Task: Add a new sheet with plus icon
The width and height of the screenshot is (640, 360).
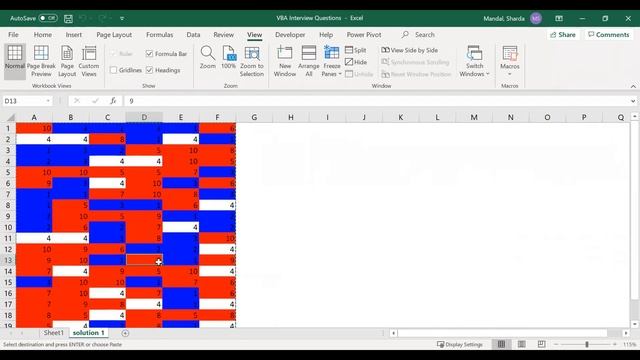Action: pos(125,333)
